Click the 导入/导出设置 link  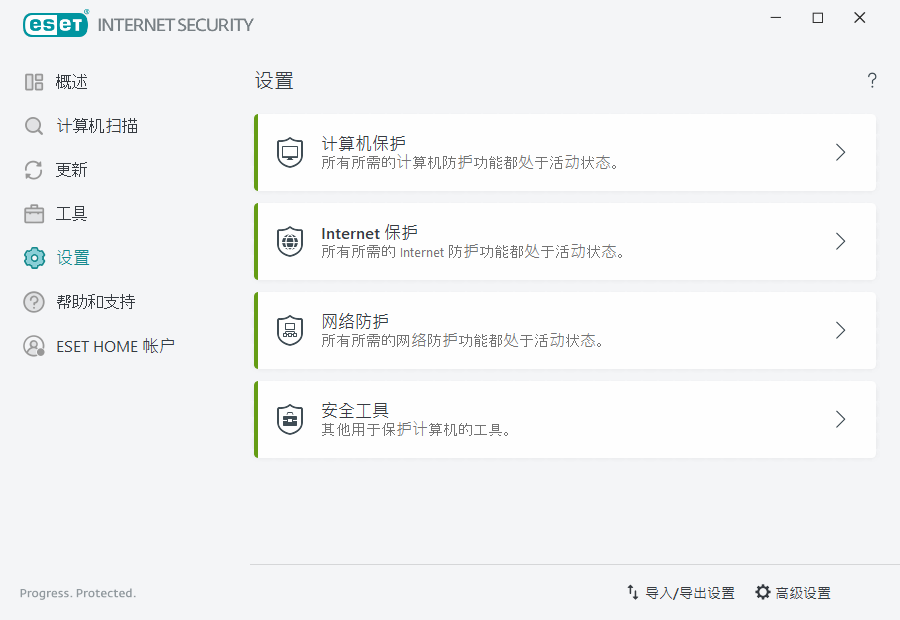pos(689,592)
